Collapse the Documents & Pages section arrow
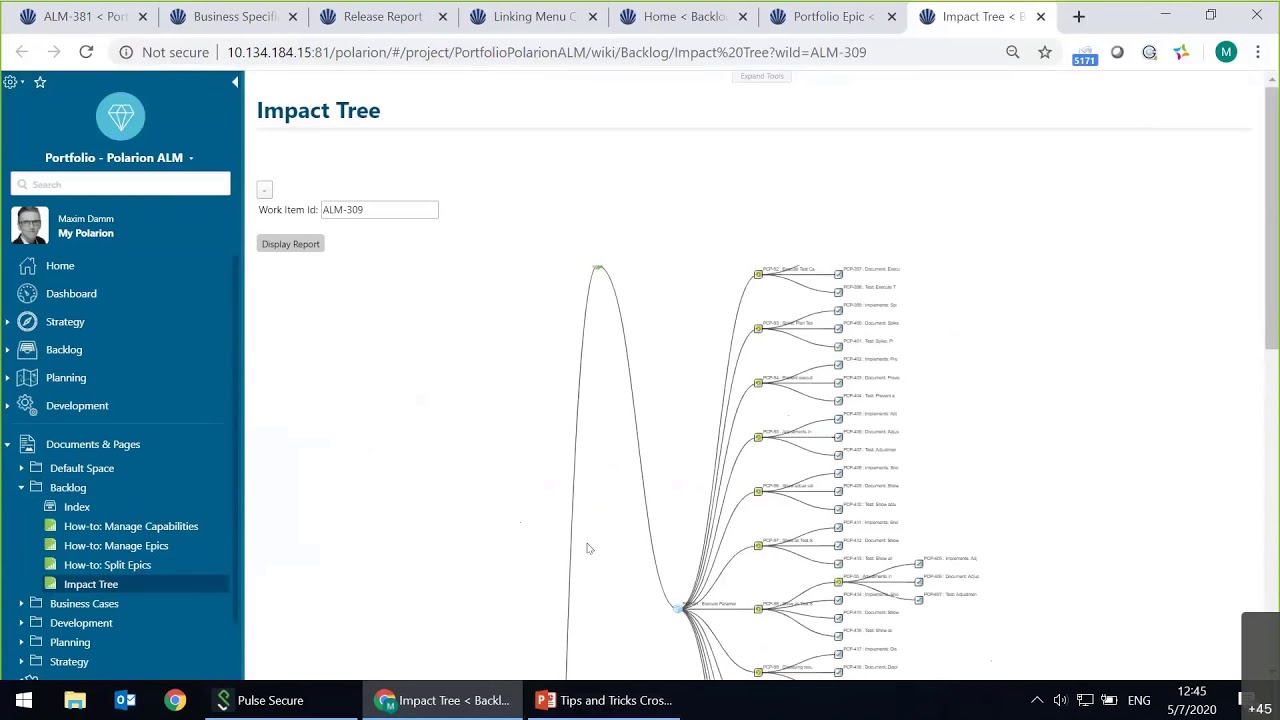Image resolution: width=1280 pixels, height=720 pixels. click(7, 444)
